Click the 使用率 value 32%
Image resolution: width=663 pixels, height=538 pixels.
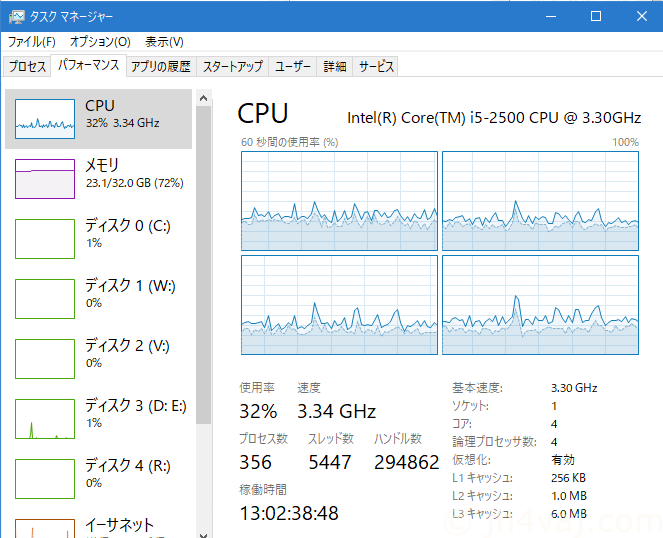[x=258, y=411]
